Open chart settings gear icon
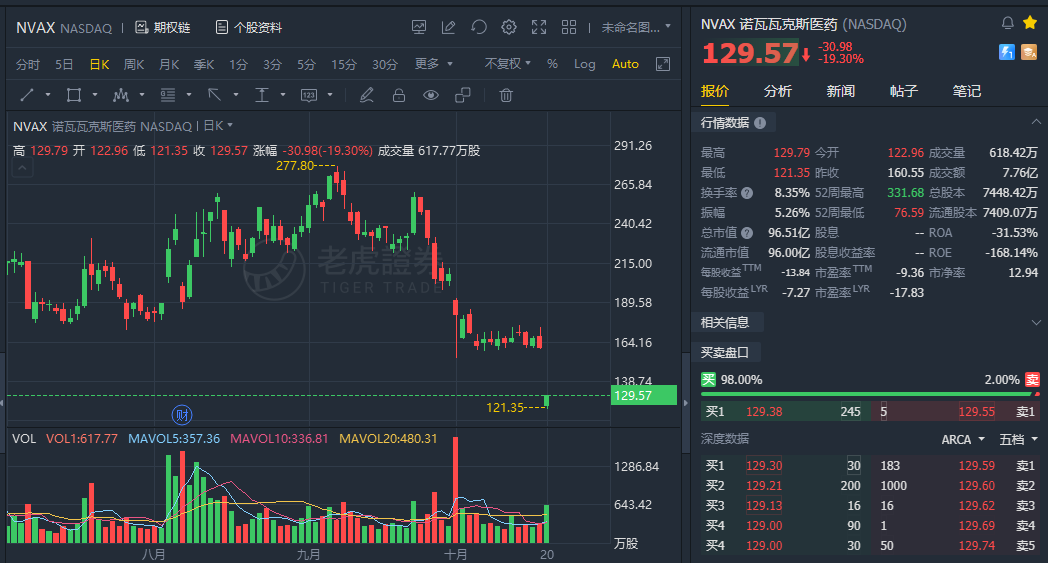Screen dimensions: 1048x563 point(509,27)
